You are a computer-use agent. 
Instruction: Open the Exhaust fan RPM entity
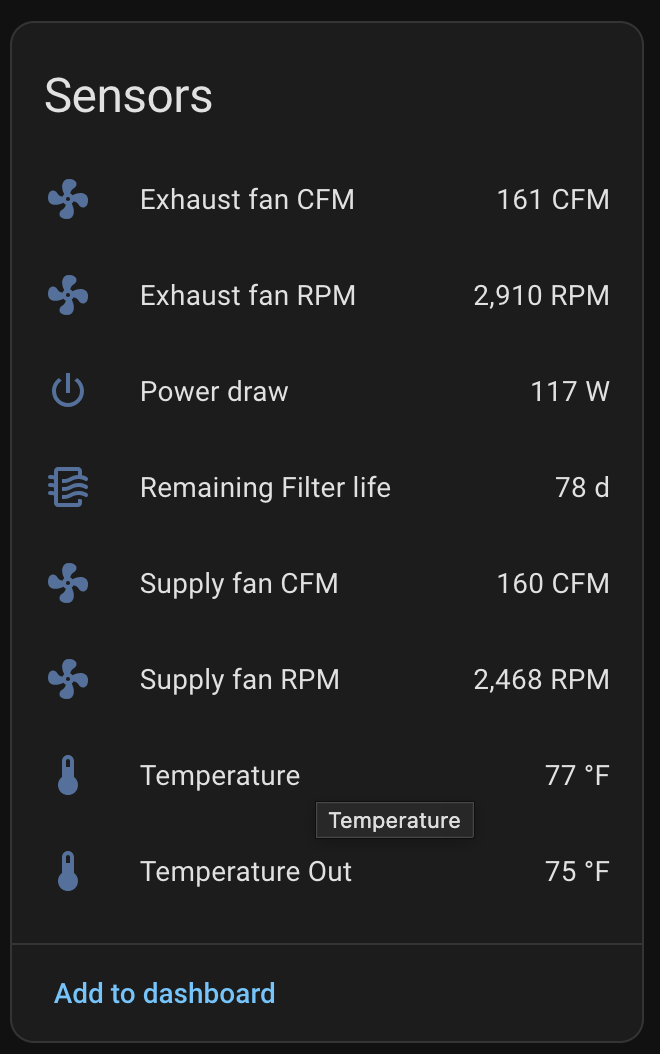[248, 296]
